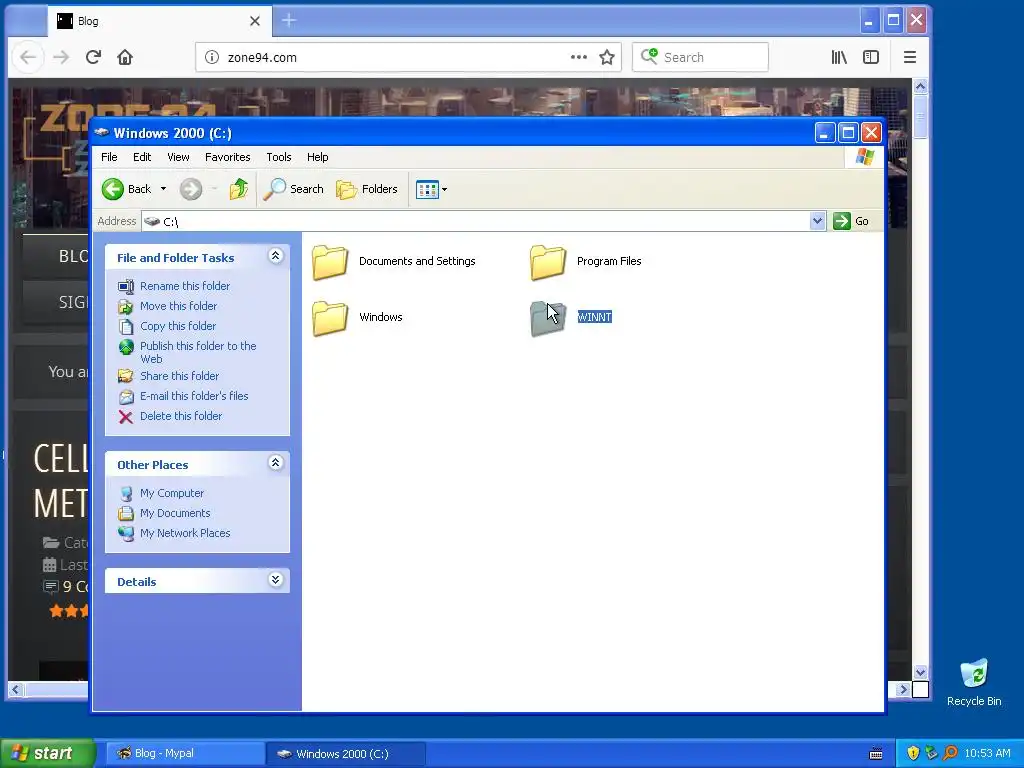Click the browser vertical scrollbar up arrow
This screenshot has height=768, width=1024.
(x=920, y=86)
